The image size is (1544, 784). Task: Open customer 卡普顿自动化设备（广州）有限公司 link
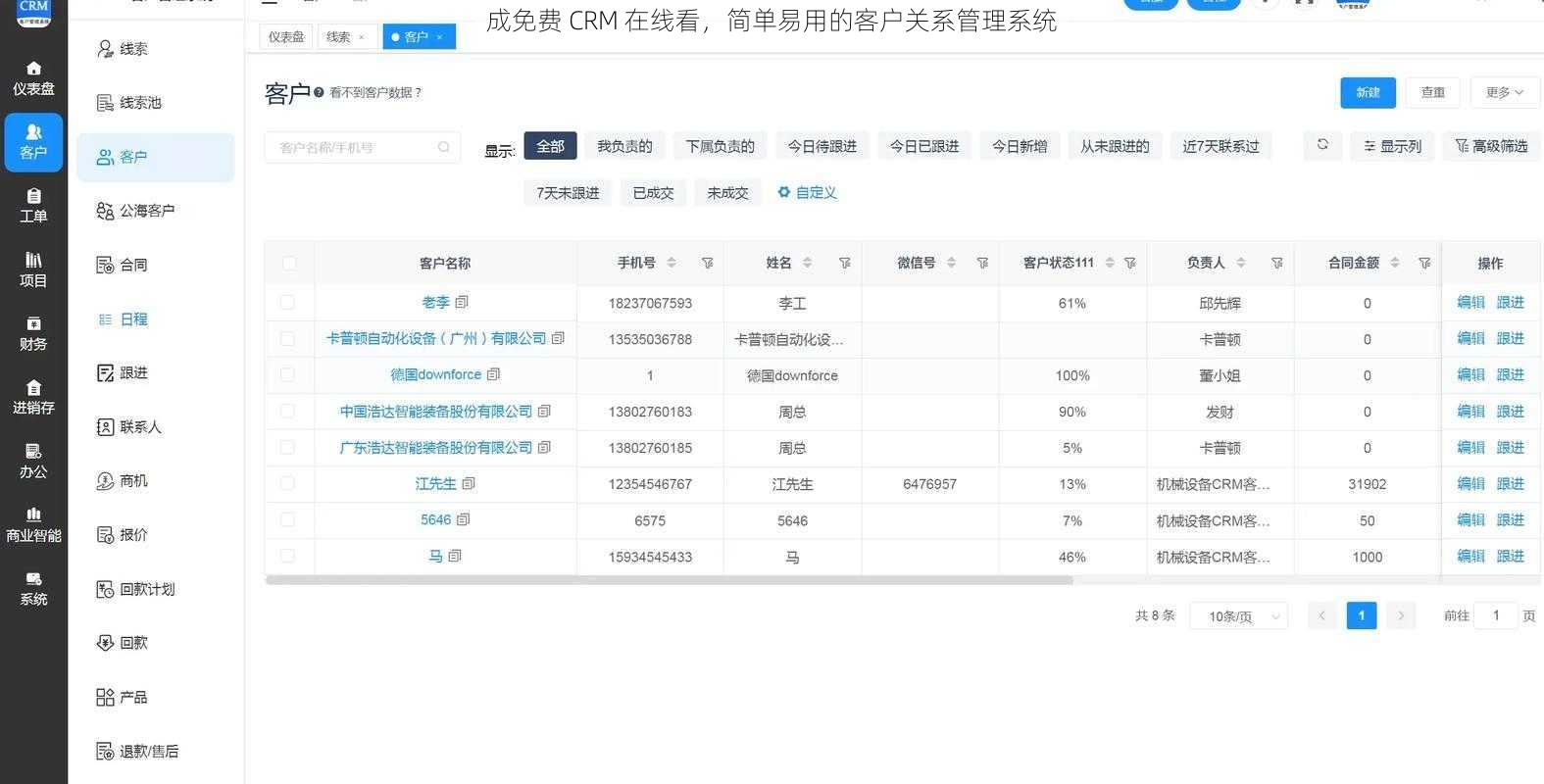click(x=436, y=338)
